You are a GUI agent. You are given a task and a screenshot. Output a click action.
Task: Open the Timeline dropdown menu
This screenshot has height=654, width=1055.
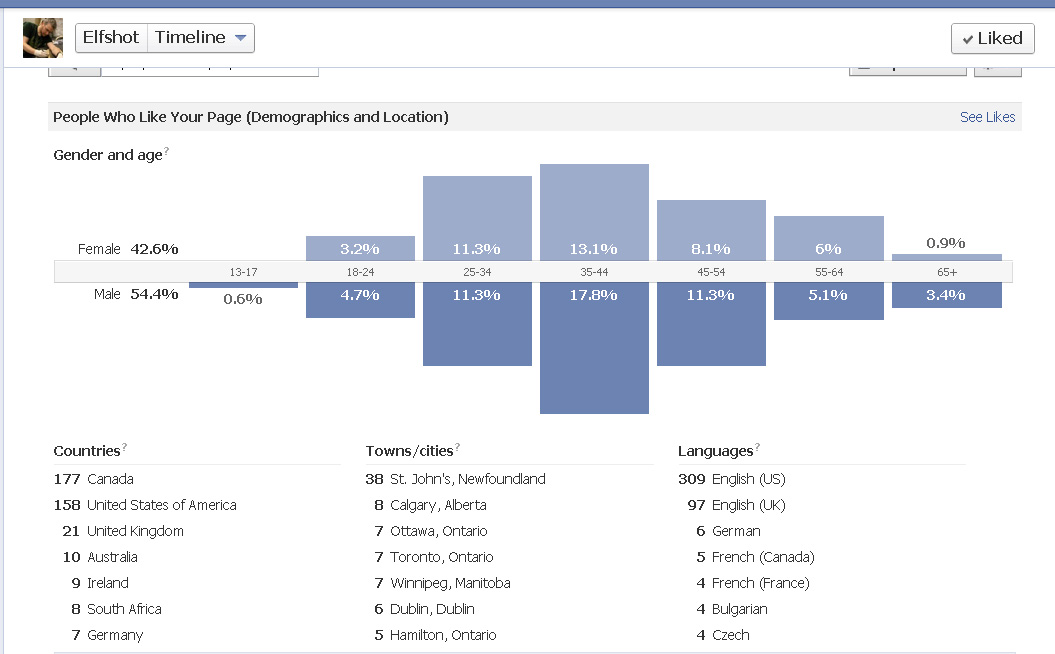click(x=201, y=38)
